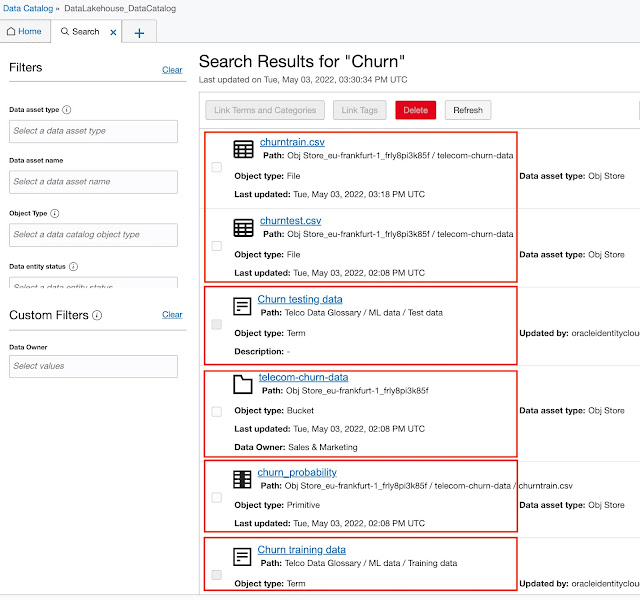Screen dimensions: 640x600
Task: Open the Data asset name dropdown
Action: click(93, 182)
